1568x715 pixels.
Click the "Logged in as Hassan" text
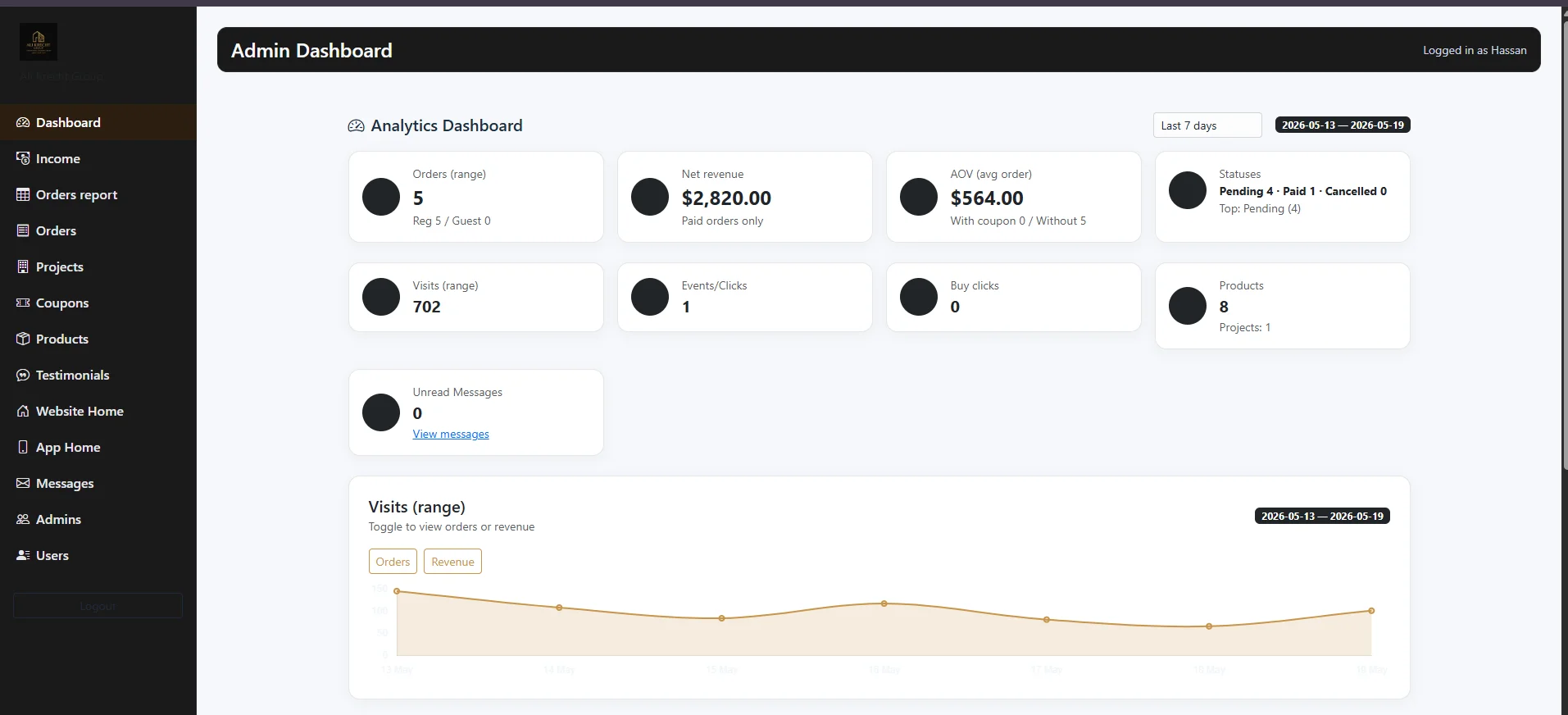[x=1475, y=50]
